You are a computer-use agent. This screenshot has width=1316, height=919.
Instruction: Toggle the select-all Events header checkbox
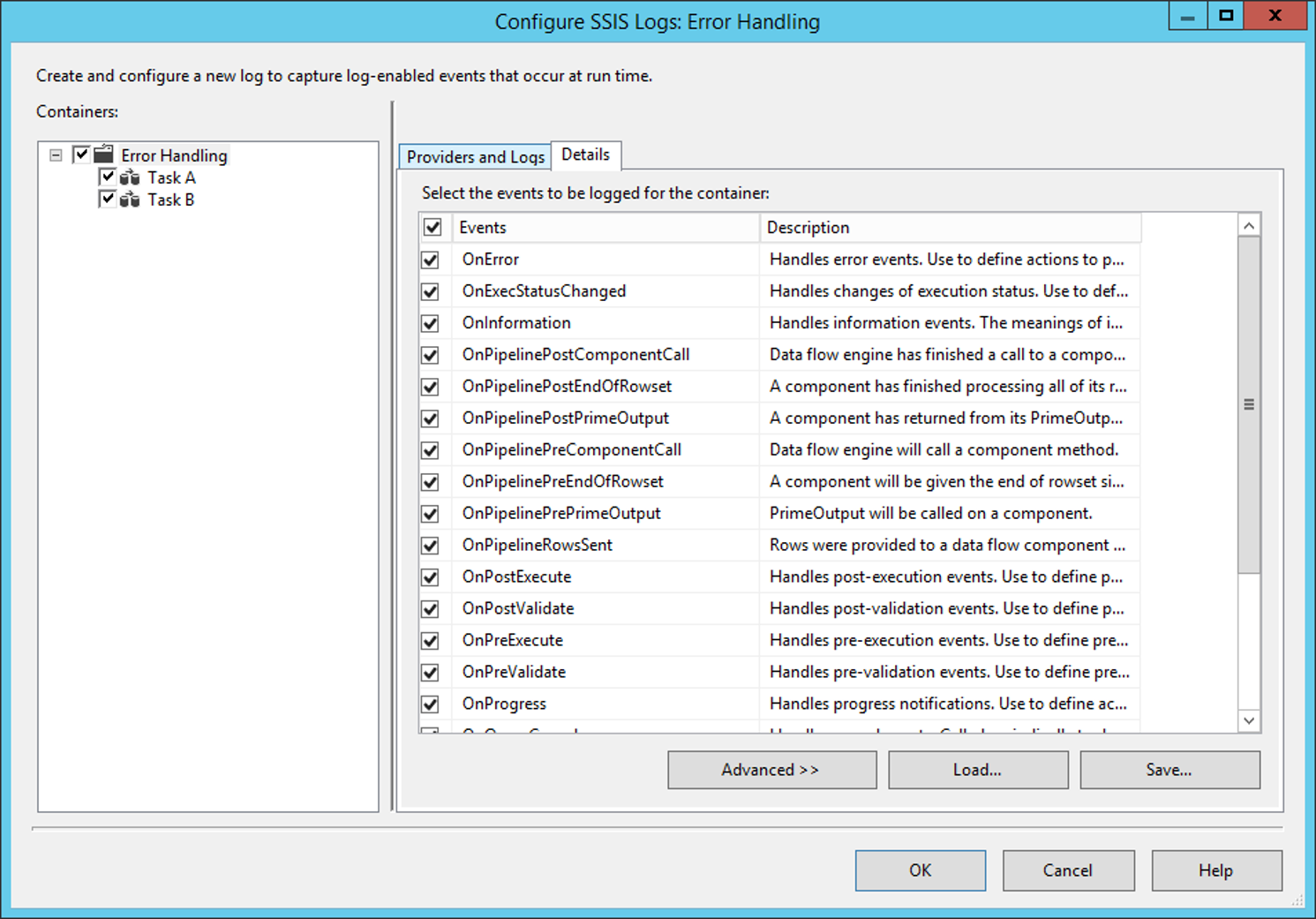click(432, 227)
